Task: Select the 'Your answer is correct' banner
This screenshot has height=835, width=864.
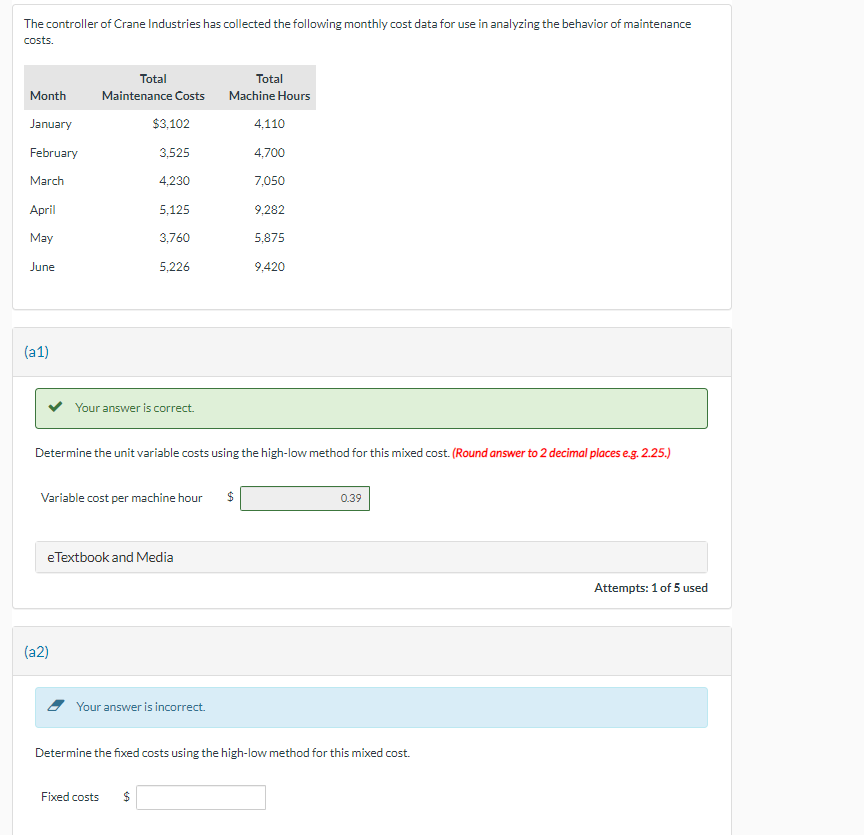Action: coord(371,408)
